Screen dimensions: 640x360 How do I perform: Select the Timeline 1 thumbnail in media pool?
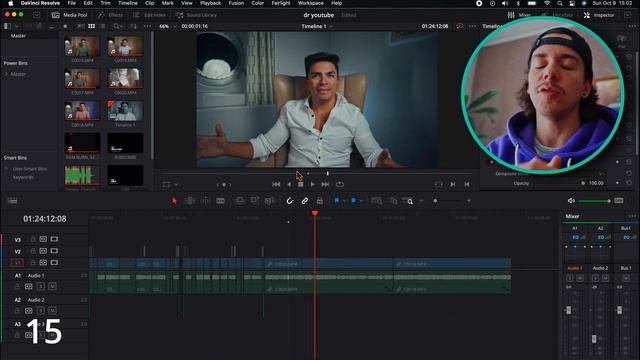tap(125, 111)
